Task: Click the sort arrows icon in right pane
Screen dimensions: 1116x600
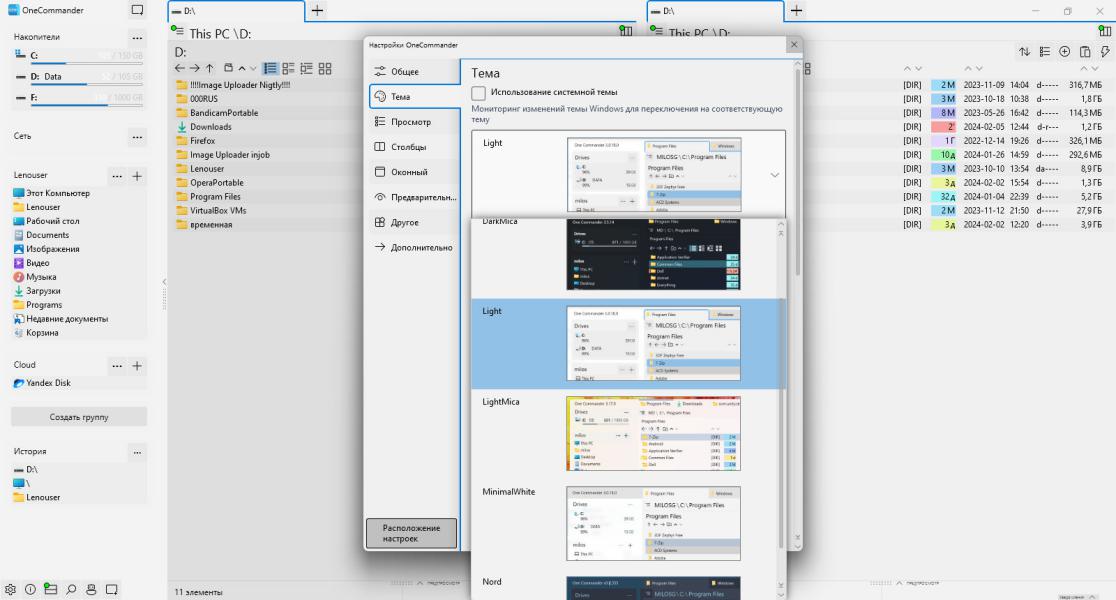Action: [x=1024, y=51]
